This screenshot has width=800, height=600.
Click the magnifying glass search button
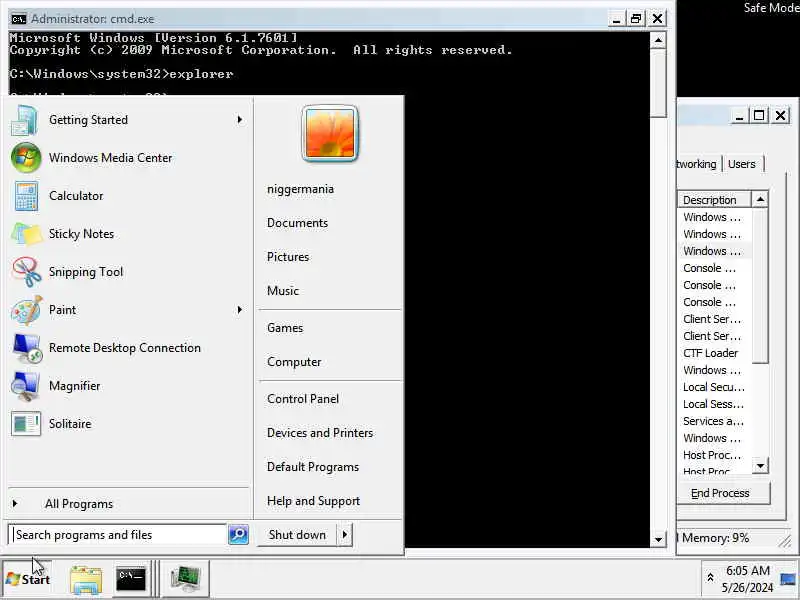coord(238,535)
